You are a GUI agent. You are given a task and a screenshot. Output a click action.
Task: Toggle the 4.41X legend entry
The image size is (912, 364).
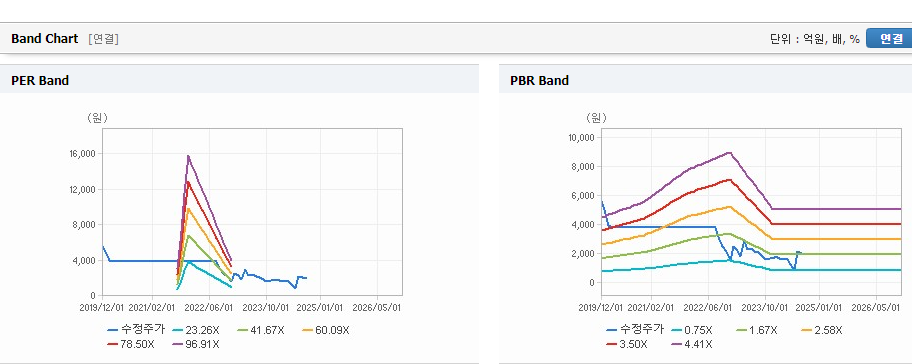(692, 344)
